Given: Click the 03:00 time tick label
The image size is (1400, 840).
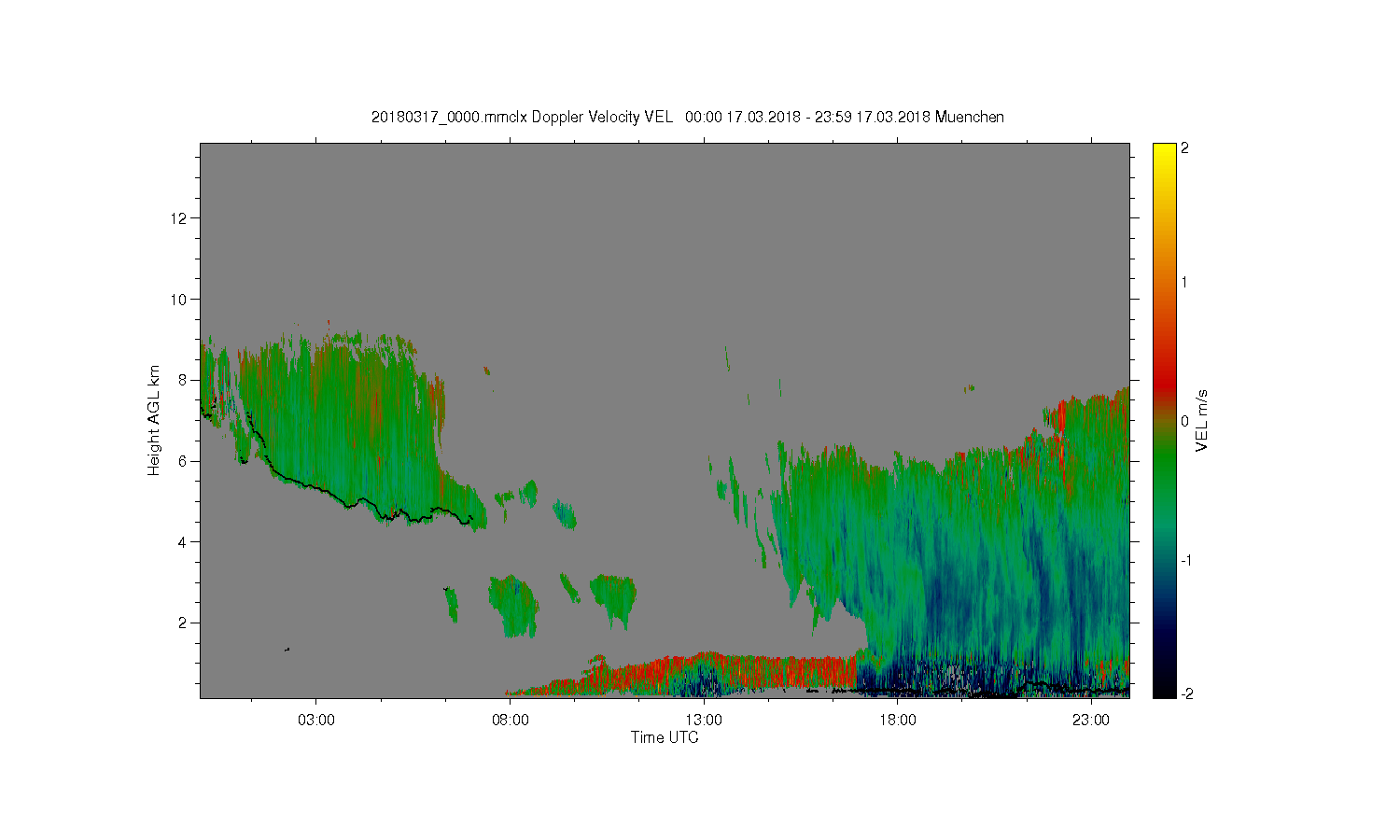Looking at the screenshot, I should coord(316,721).
